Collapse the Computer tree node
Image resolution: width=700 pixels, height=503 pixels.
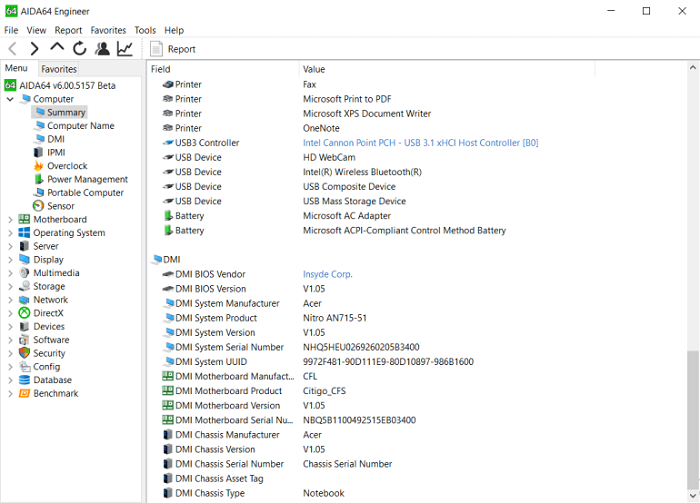[x=10, y=99]
